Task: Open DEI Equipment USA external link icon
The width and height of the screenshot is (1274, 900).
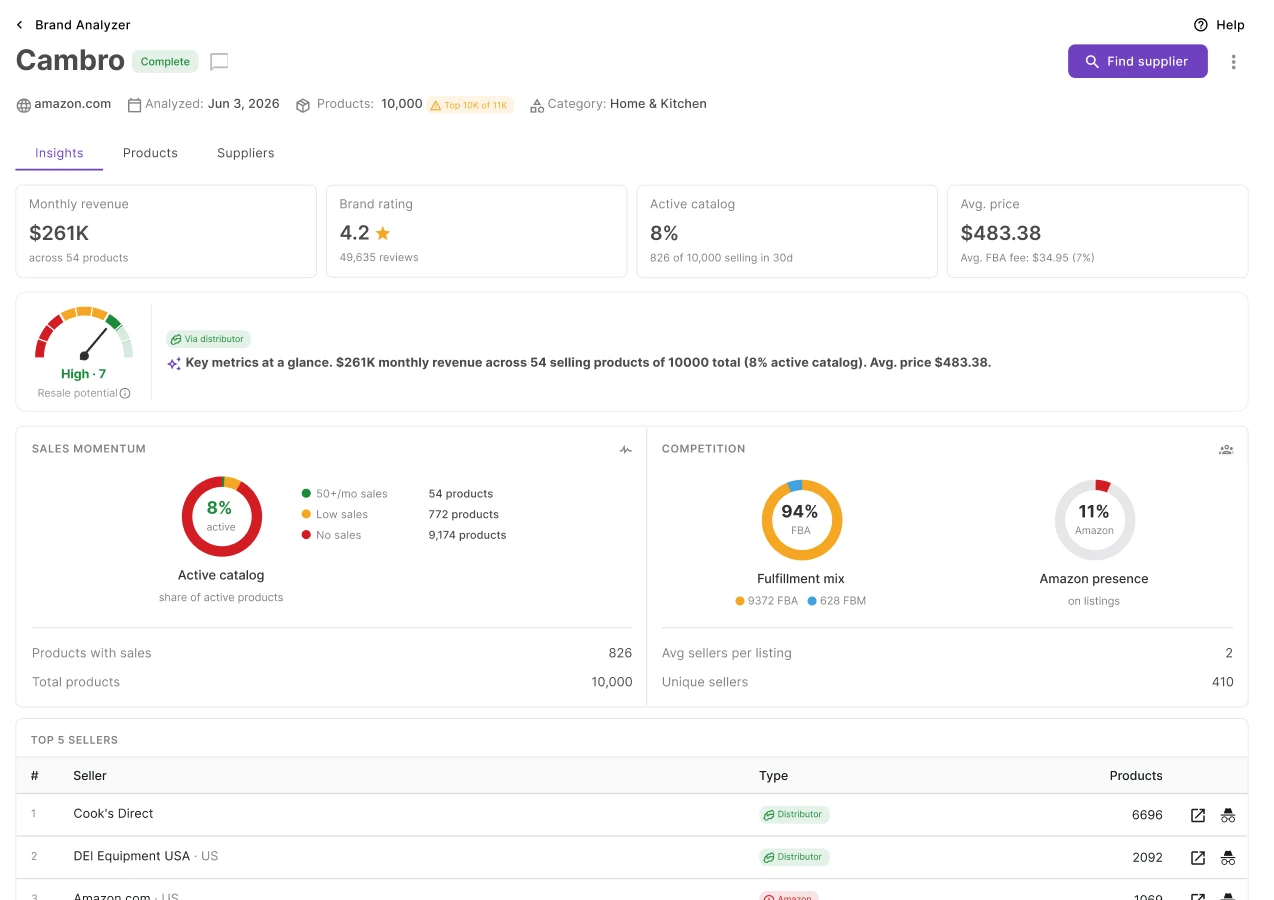Action: (x=1198, y=858)
